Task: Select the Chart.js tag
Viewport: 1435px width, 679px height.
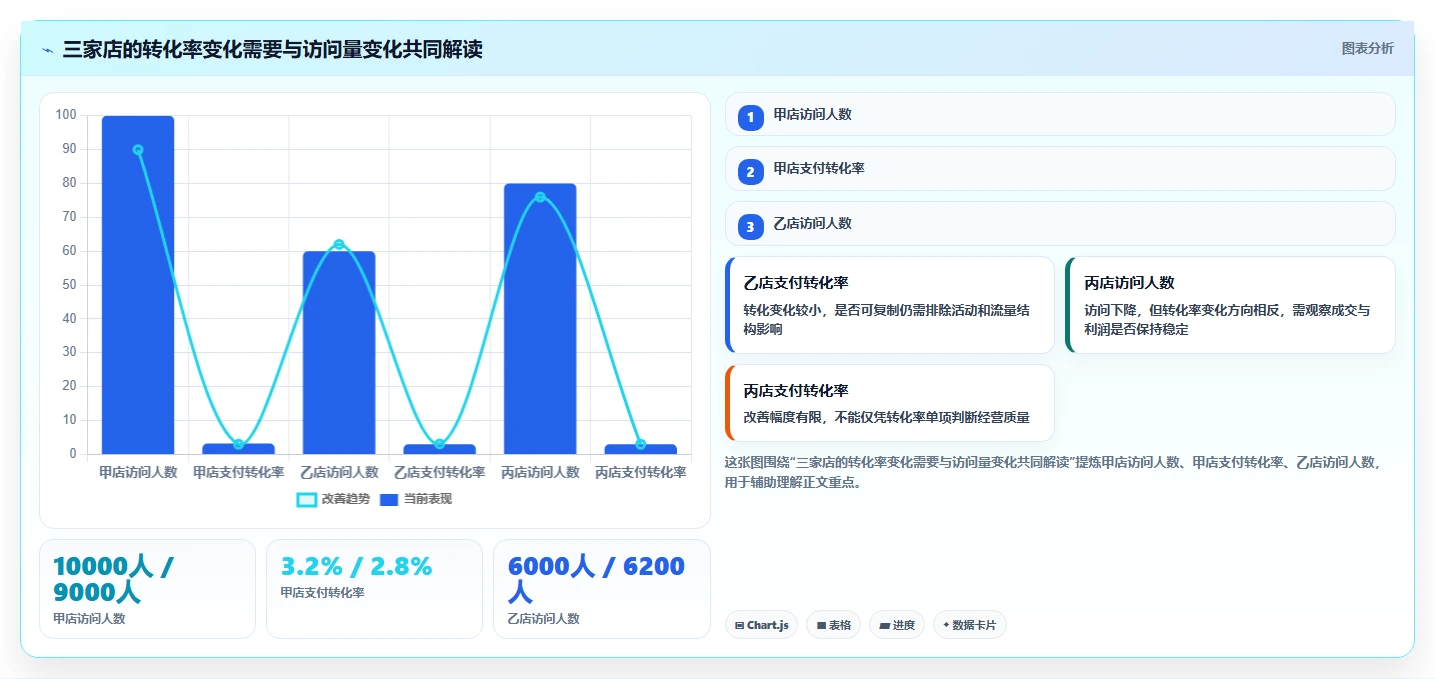Action: click(x=761, y=625)
